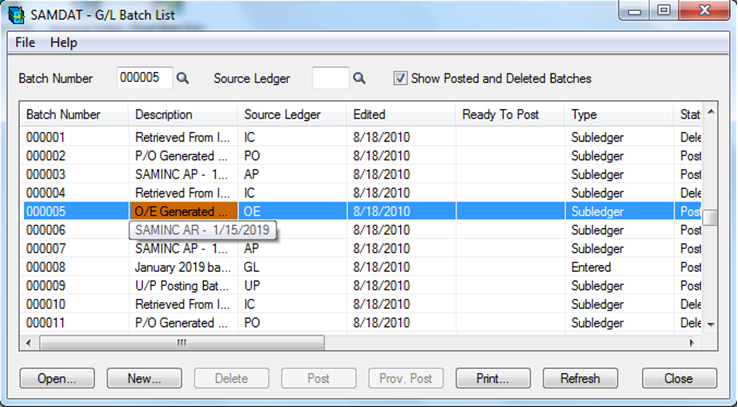Click the Source Ledger finder magnifier icon
Viewport: 738px width, 407px height.
[359, 78]
